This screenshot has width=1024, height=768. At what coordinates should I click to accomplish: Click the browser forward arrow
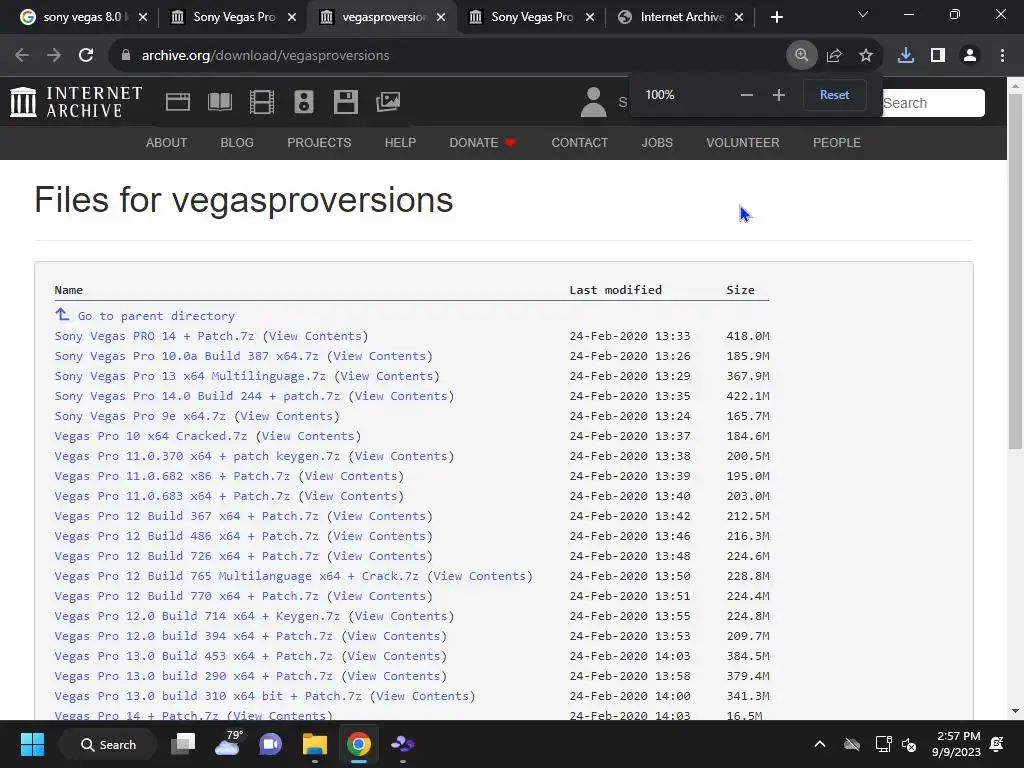[54, 55]
